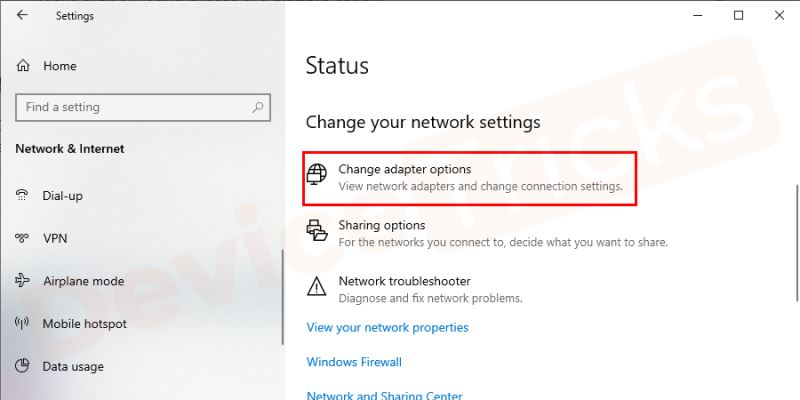The height and width of the screenshot is (400, 800).
Task: Open Sharing options
Action: click(381, 226)
